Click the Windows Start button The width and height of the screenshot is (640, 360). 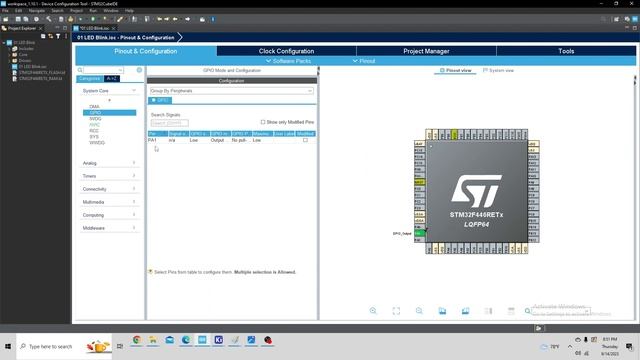click(x=8, y=347)
